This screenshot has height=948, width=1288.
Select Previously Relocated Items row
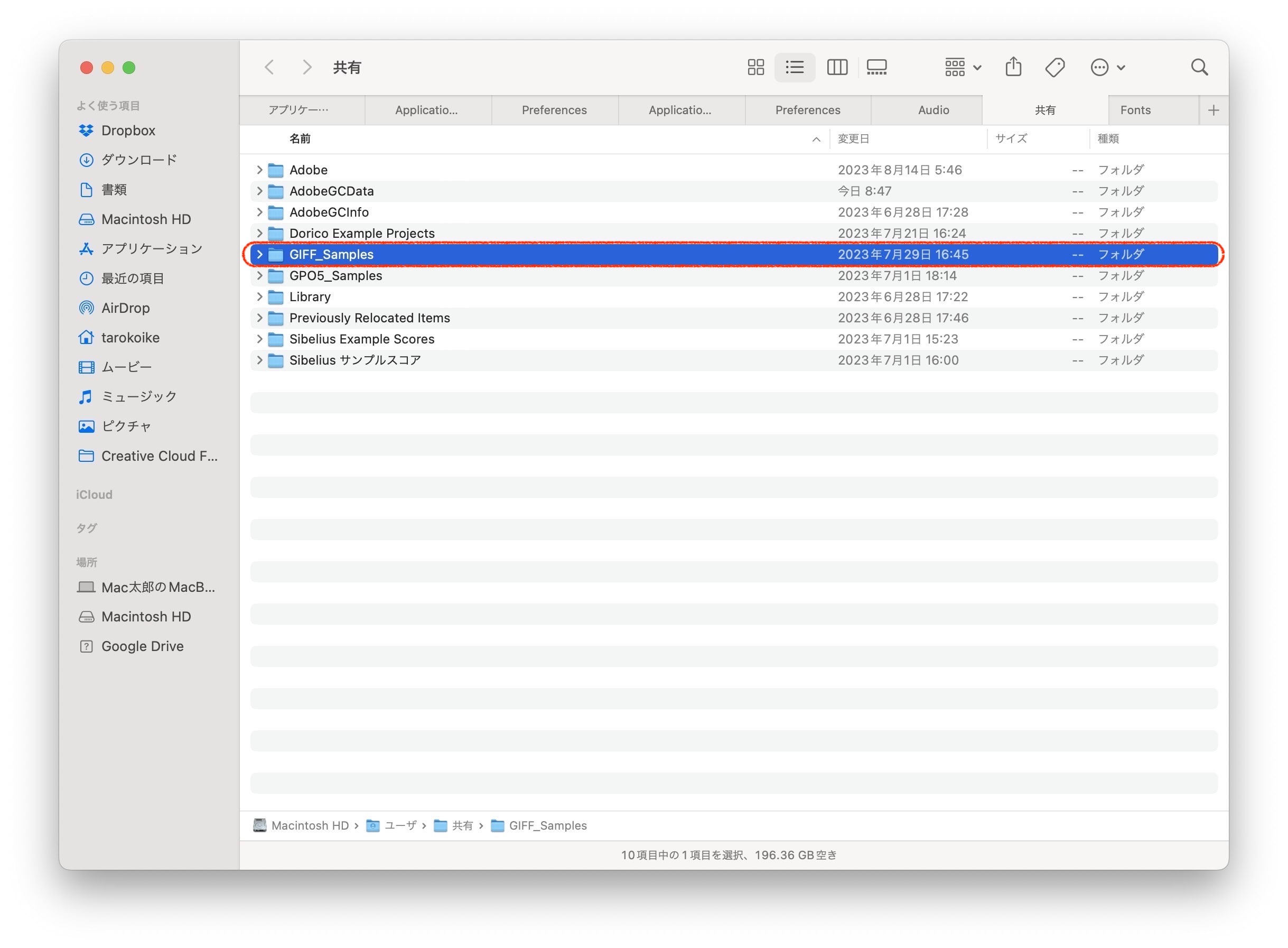734,318
